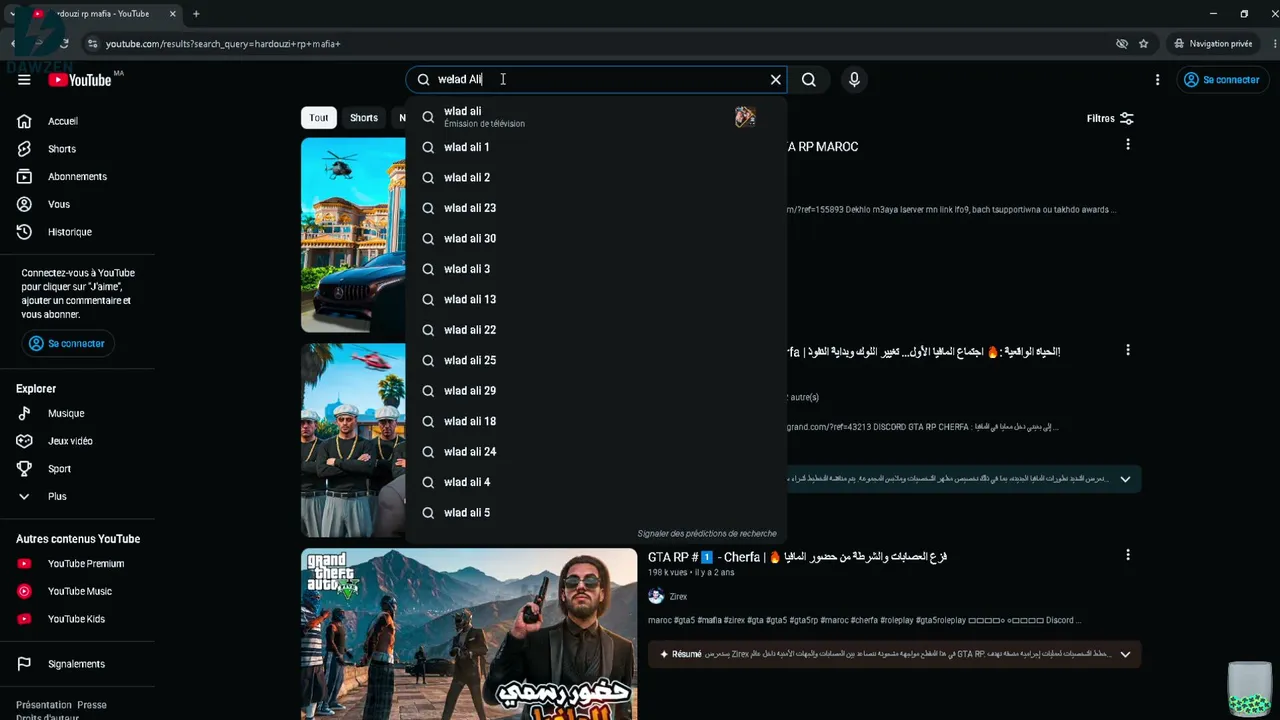
Task: Select the Shorts filter chip
Action: (x=364, y=118)
